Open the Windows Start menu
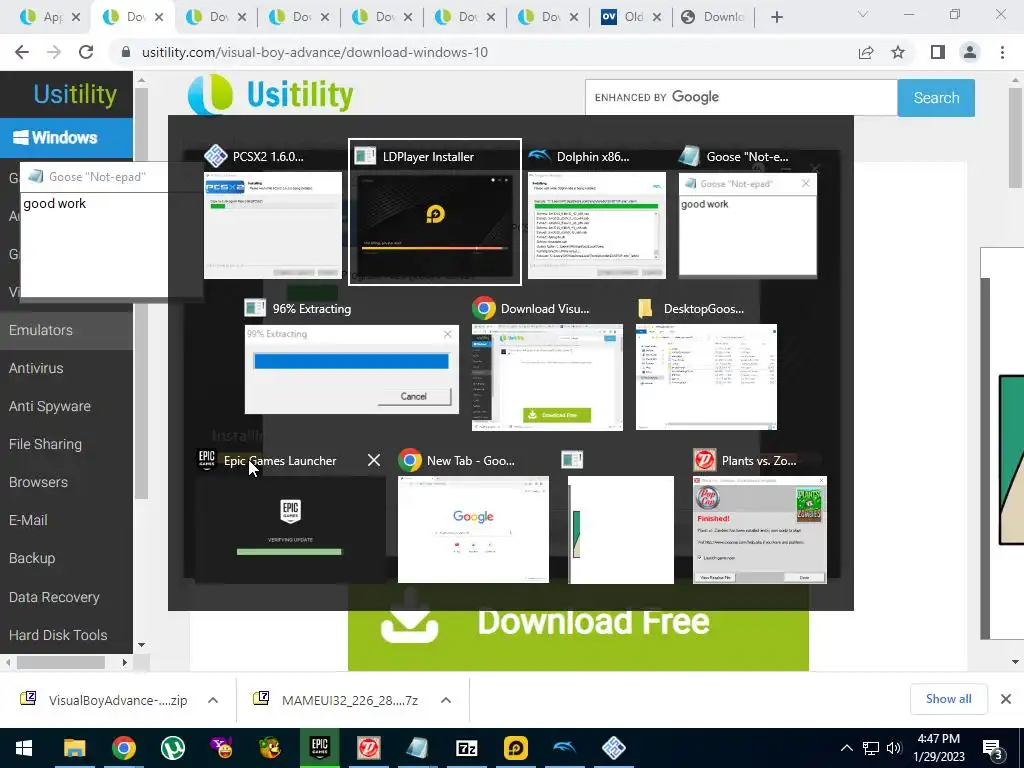The width and height of the screenshot is (1024, 768). [x=24, y=748]
